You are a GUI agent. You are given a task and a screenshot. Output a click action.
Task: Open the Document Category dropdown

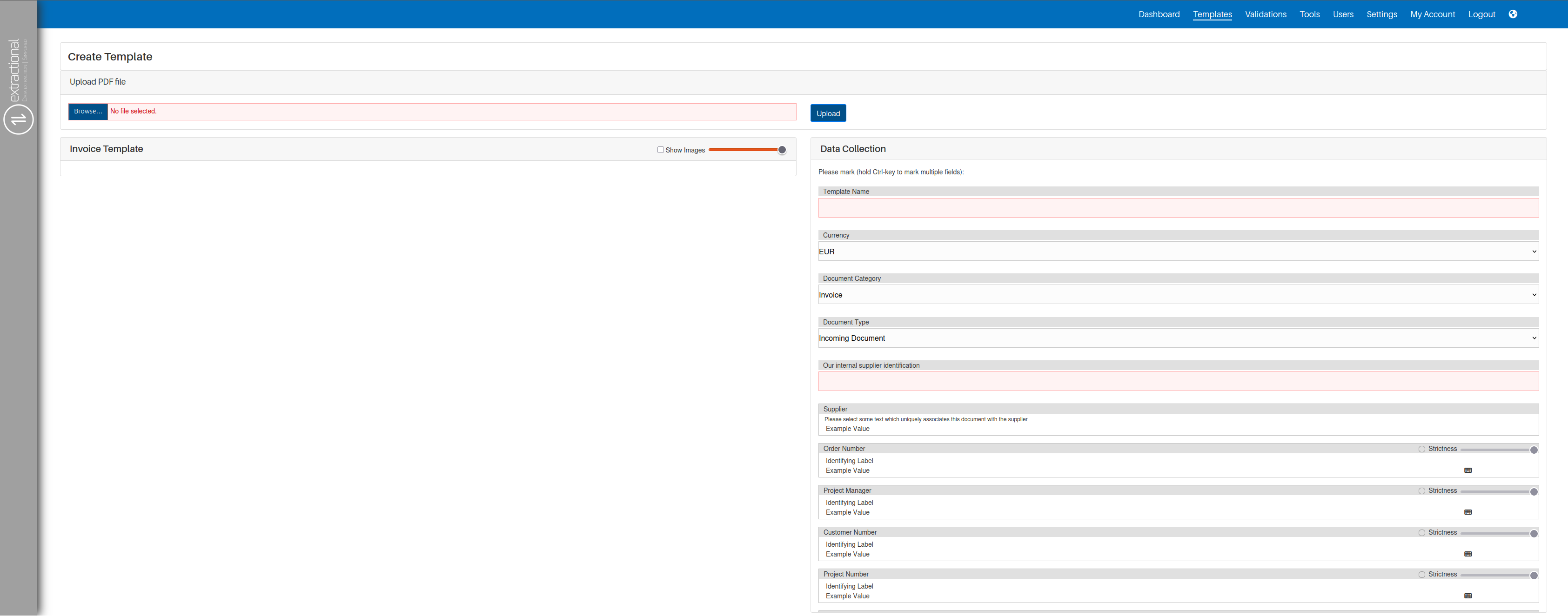point(1178,295)
